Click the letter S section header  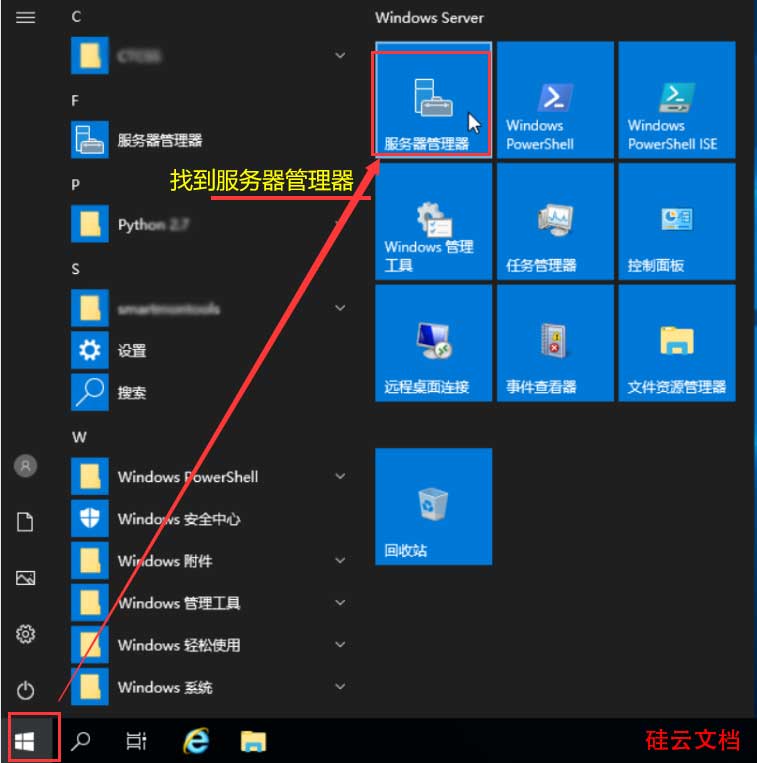point(75,269)
